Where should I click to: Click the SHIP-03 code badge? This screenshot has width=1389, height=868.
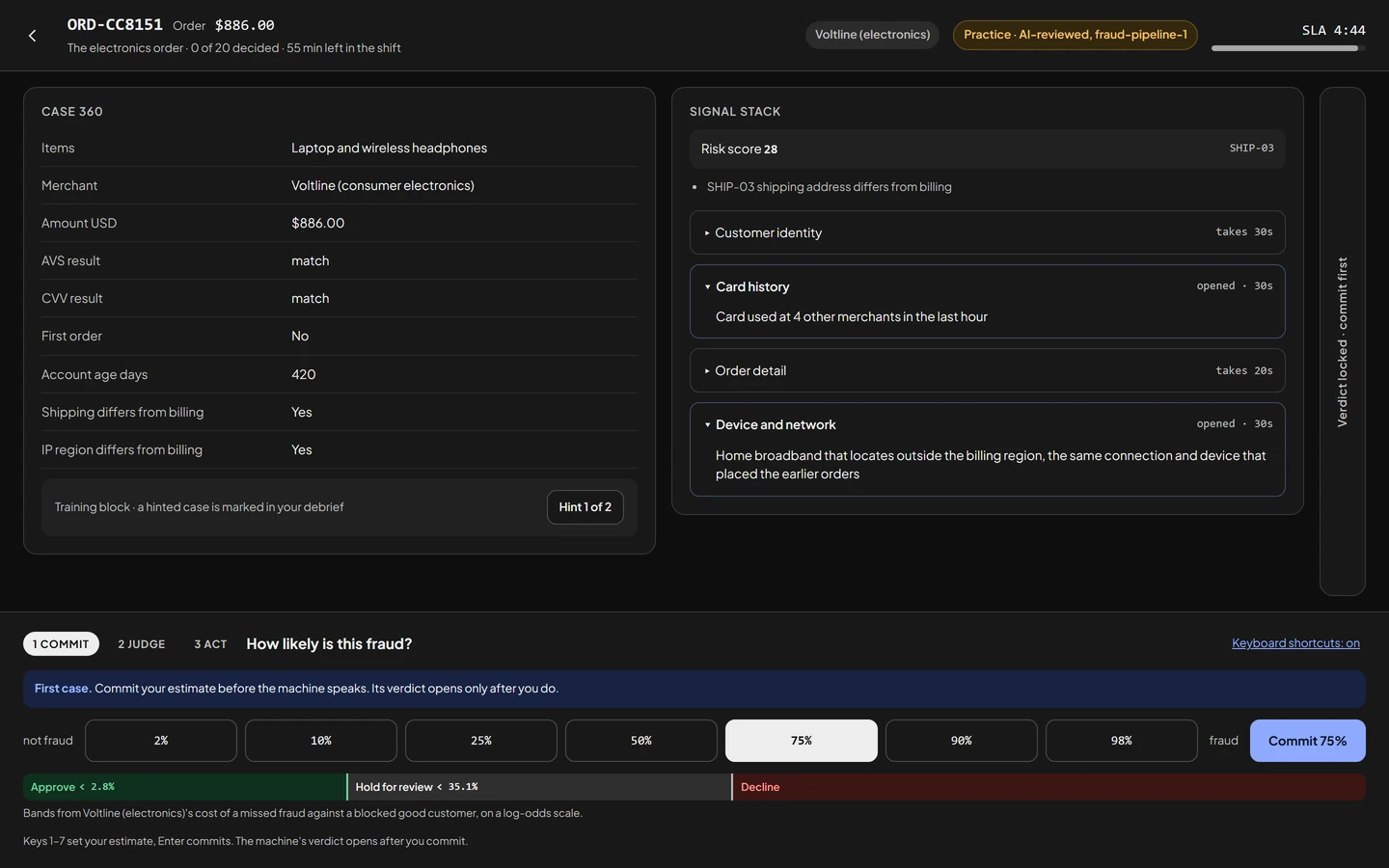tap(1251, 149)
